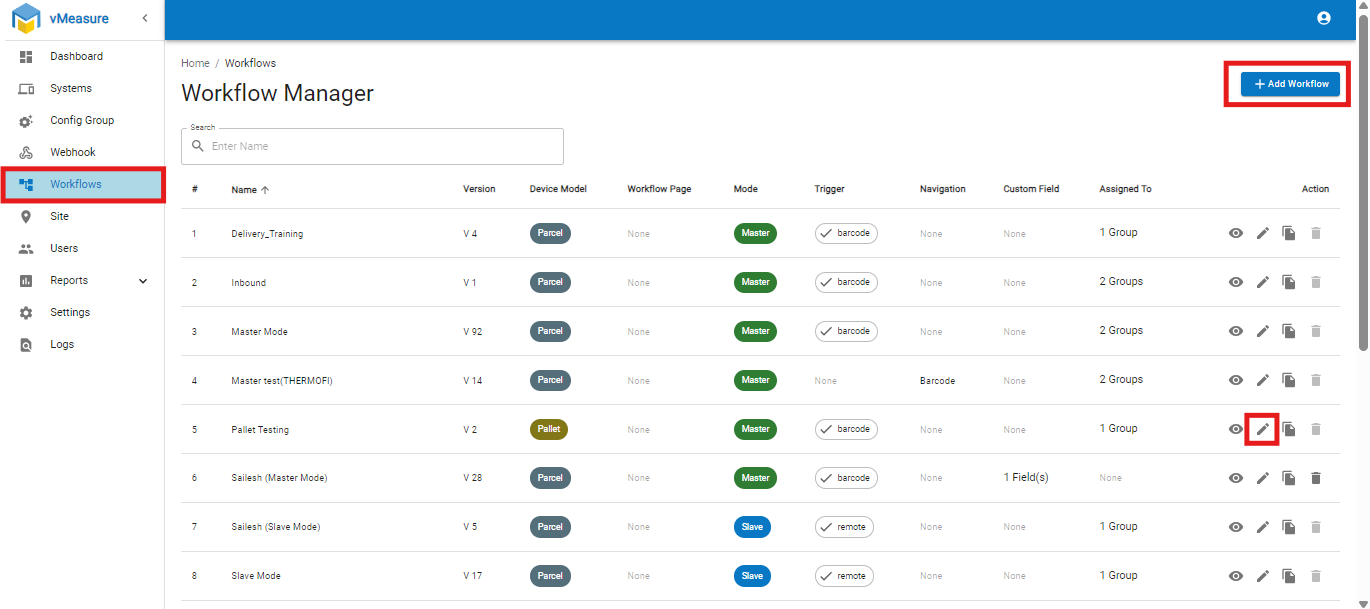The width and height of the screenshot is (1370, 609).
Task: Open the user account profile icon
Action: coord(1324,18)
